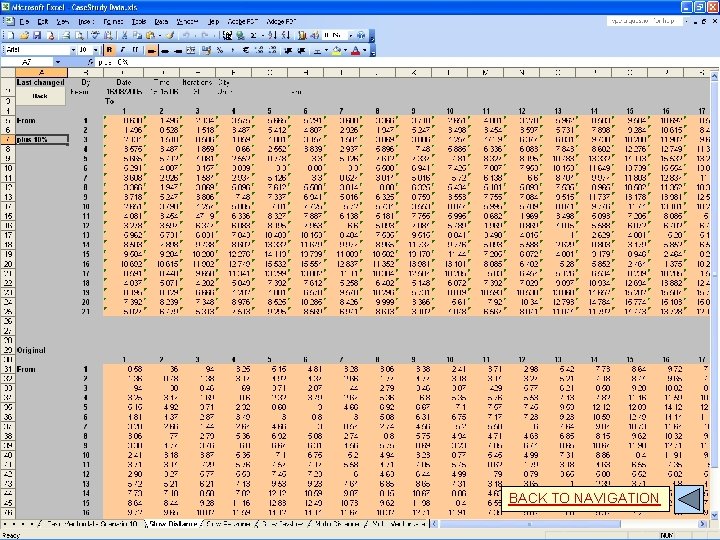Insert a hyperlink with the globe icon
720x540 pixels.
tap(240, 35)
